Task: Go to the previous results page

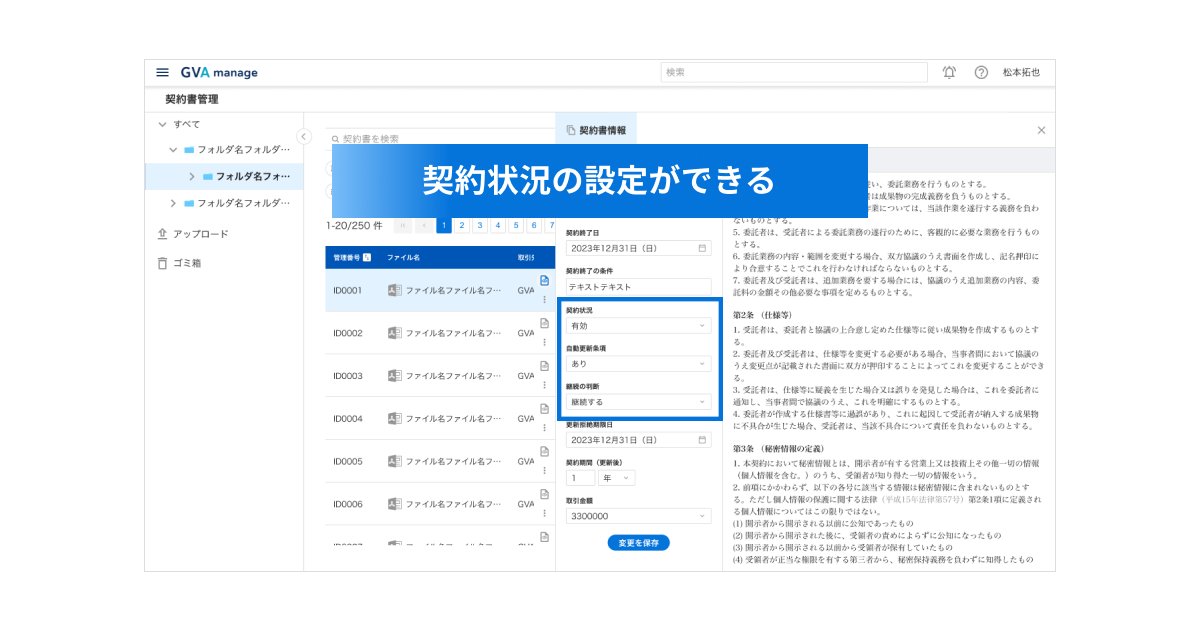Action: point(424,225)
